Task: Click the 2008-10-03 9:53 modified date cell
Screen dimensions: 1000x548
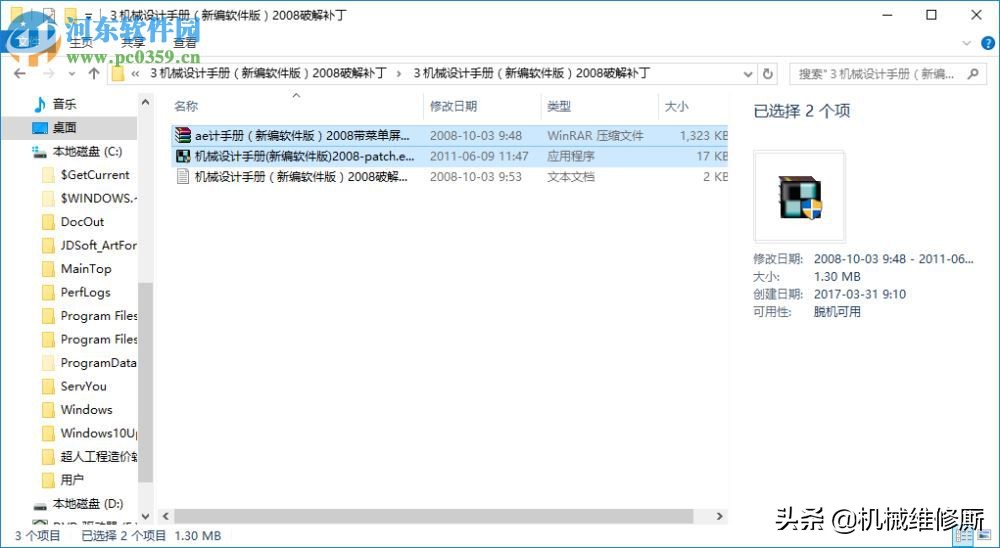Action: pyautogui.click(x=476, y=177)
